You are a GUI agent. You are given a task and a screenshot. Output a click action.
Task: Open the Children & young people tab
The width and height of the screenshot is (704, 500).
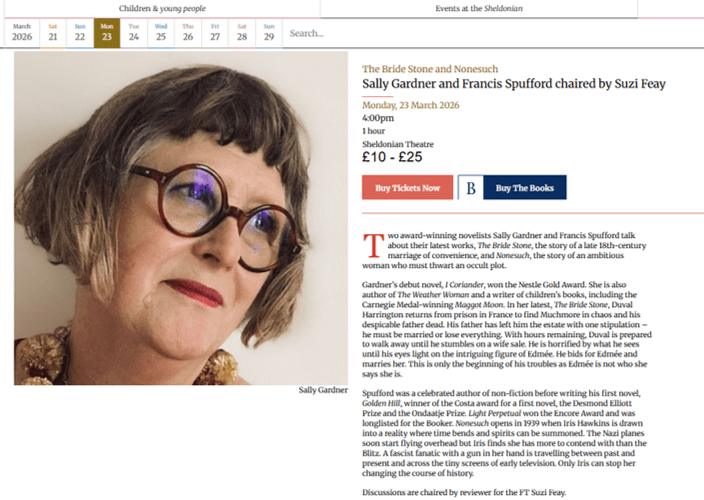pos(163,8)
